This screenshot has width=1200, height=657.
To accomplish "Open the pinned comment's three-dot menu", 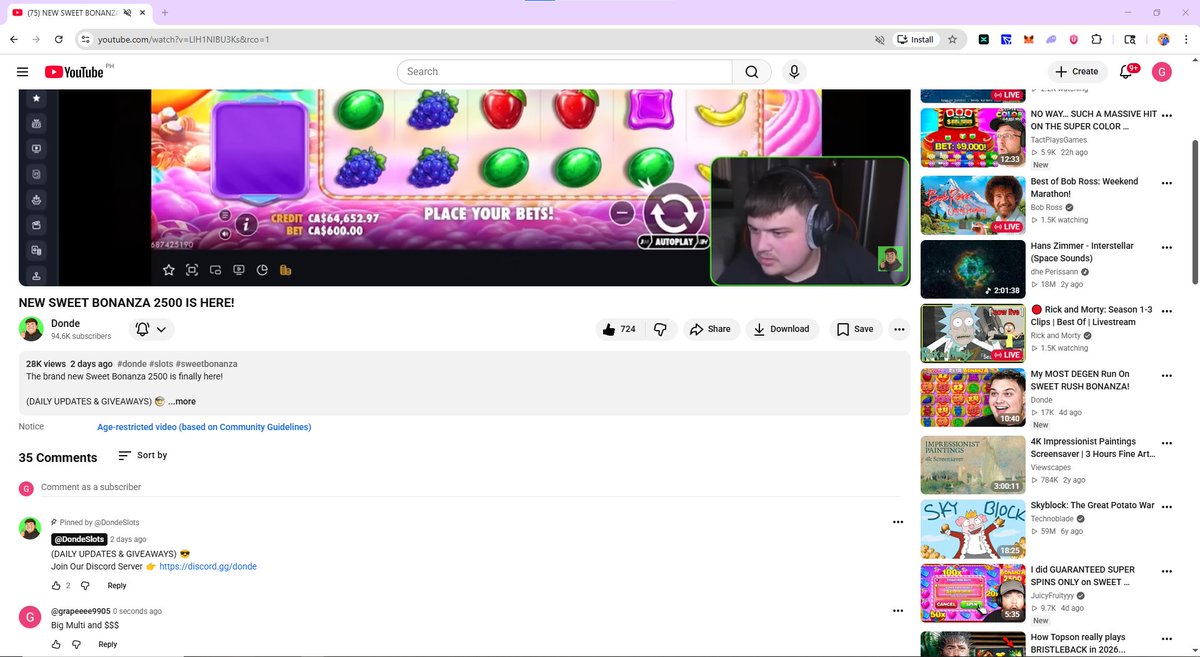I will [x=898, y=522].
